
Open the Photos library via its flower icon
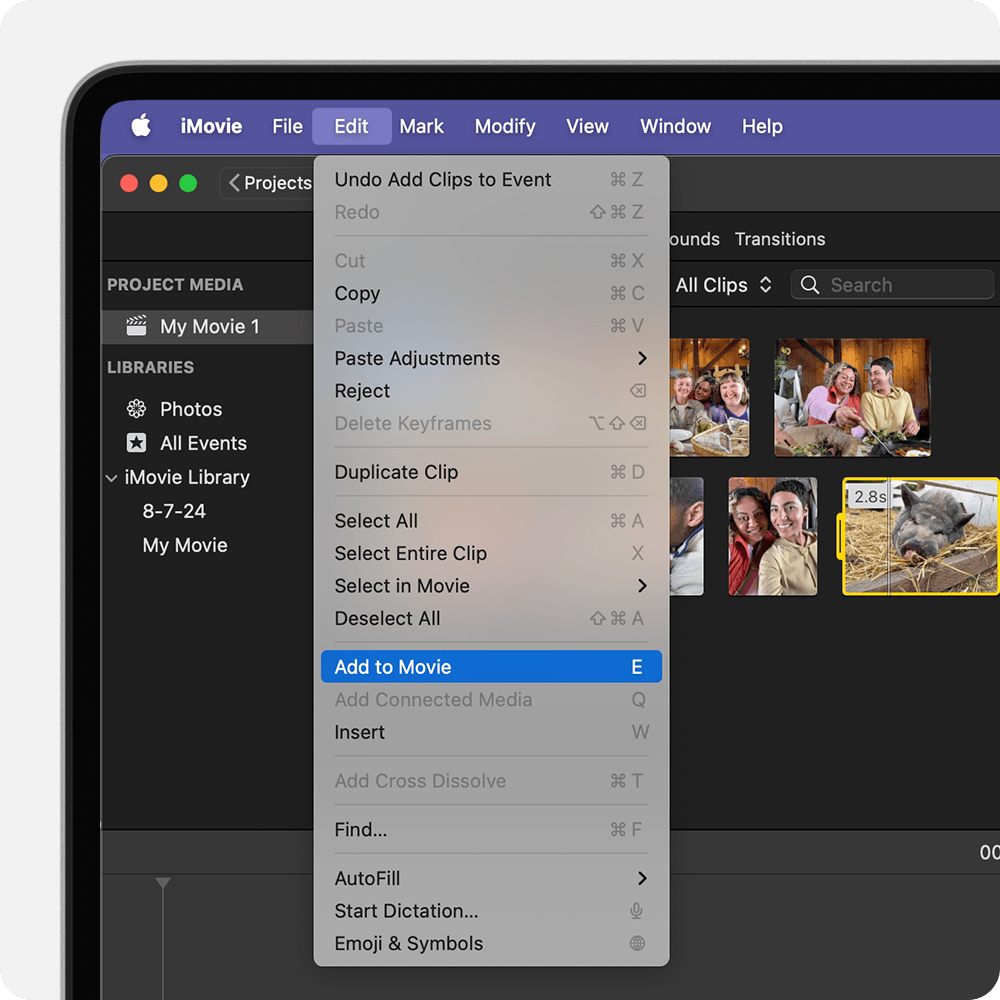click(135, 409)
